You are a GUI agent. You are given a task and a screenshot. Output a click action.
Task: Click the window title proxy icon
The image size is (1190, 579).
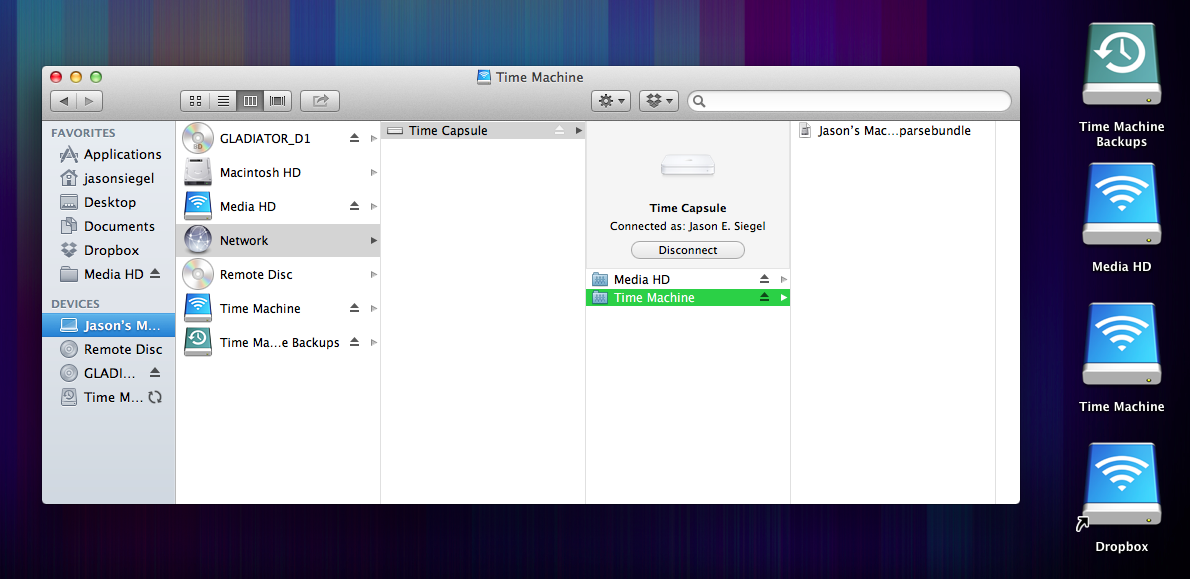point(483,77)
